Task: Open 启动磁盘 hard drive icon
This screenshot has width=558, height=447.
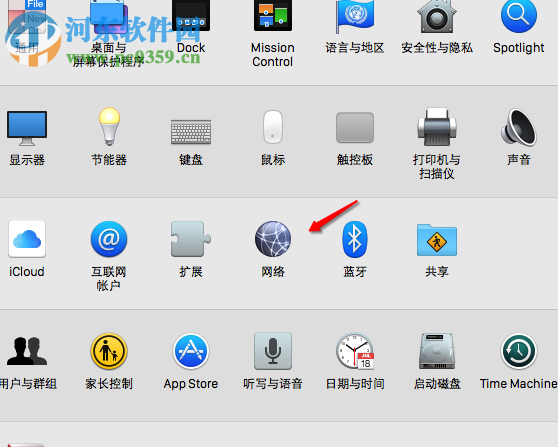Action: (x=437, y=351)
